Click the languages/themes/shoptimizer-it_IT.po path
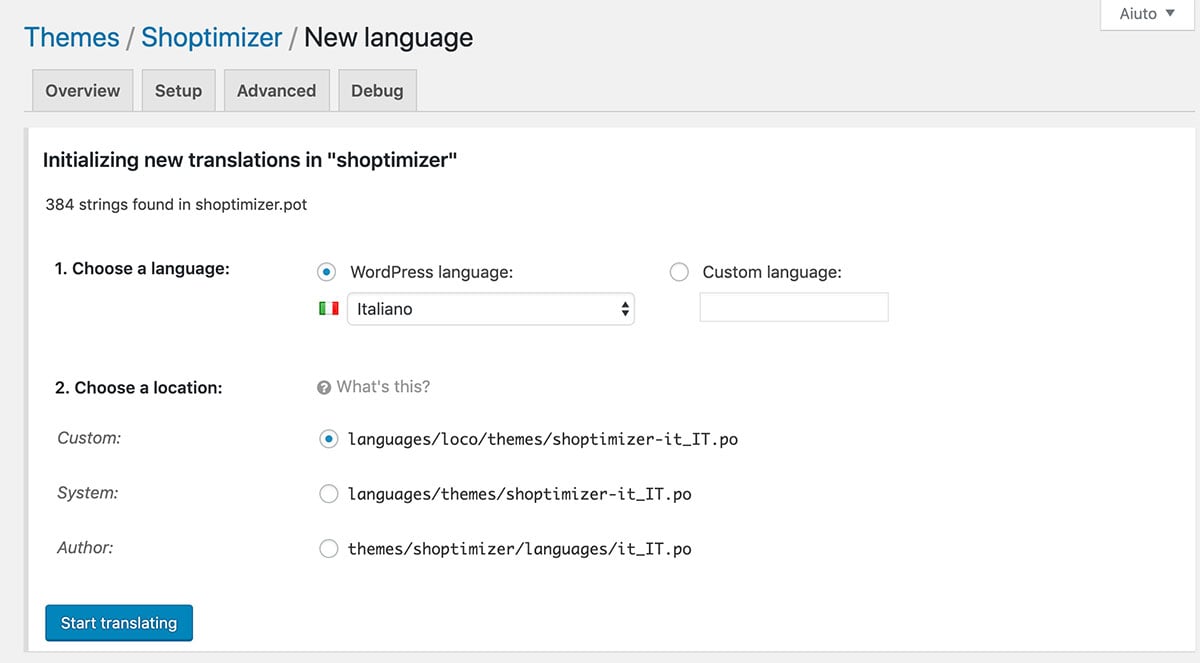The height and width of the screenshot is (663, 1200). click(520, 494)
